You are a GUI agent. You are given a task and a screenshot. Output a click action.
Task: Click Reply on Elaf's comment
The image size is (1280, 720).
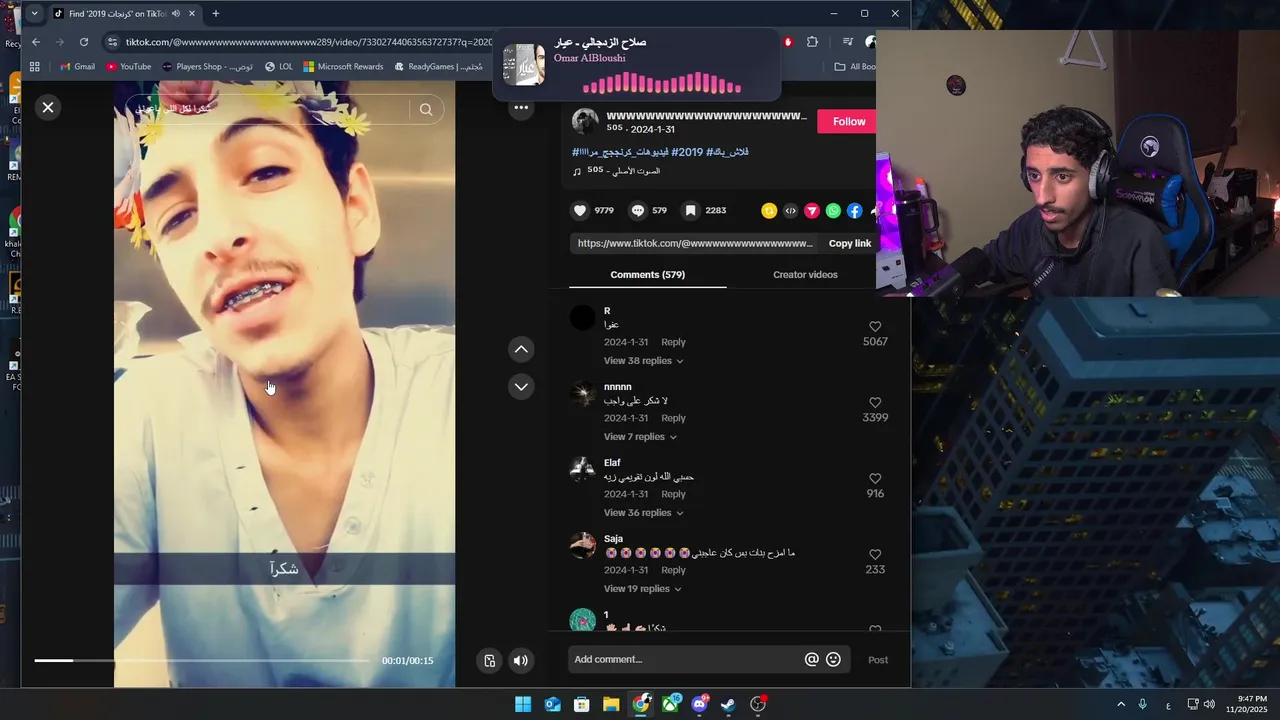(x=673, y=494)
